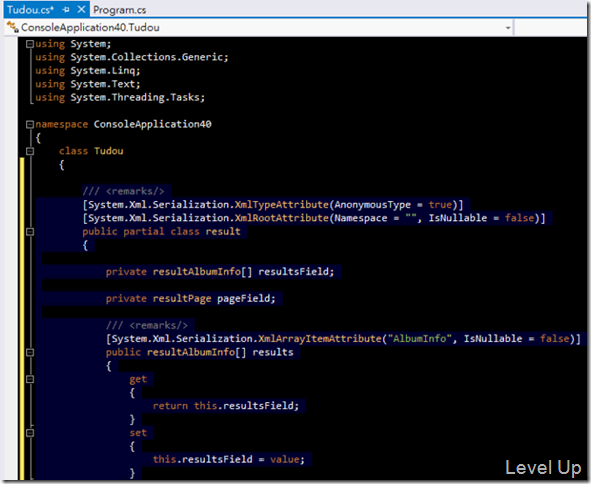The height and width of the screenshot is (484, 591).
Task: Toggle pin on Tudou.cs tab
Action: click(66, 10)
